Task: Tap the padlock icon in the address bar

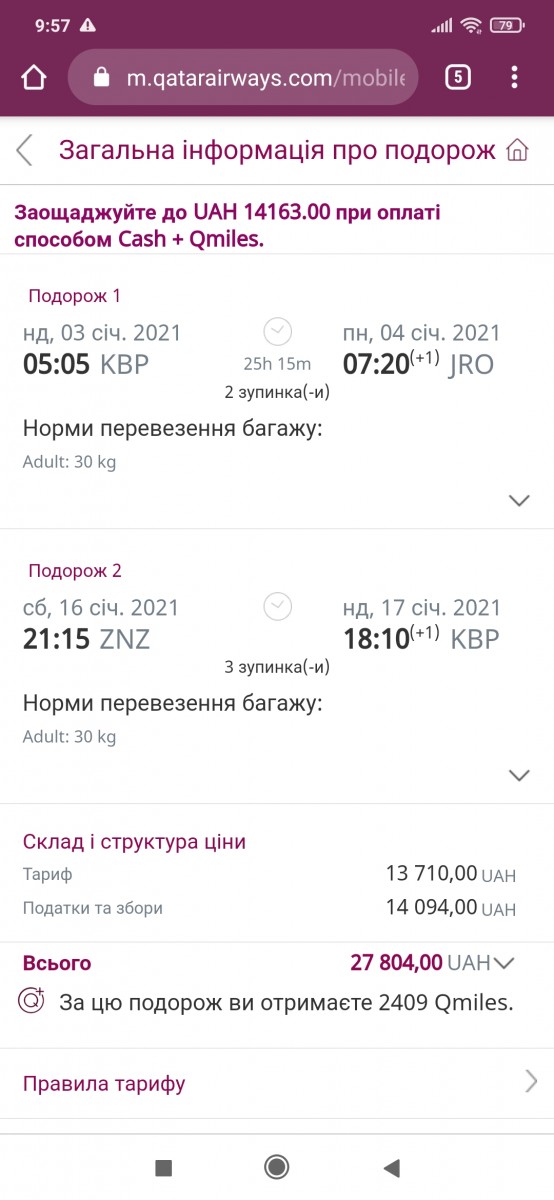Action: (x=100, y=77)
